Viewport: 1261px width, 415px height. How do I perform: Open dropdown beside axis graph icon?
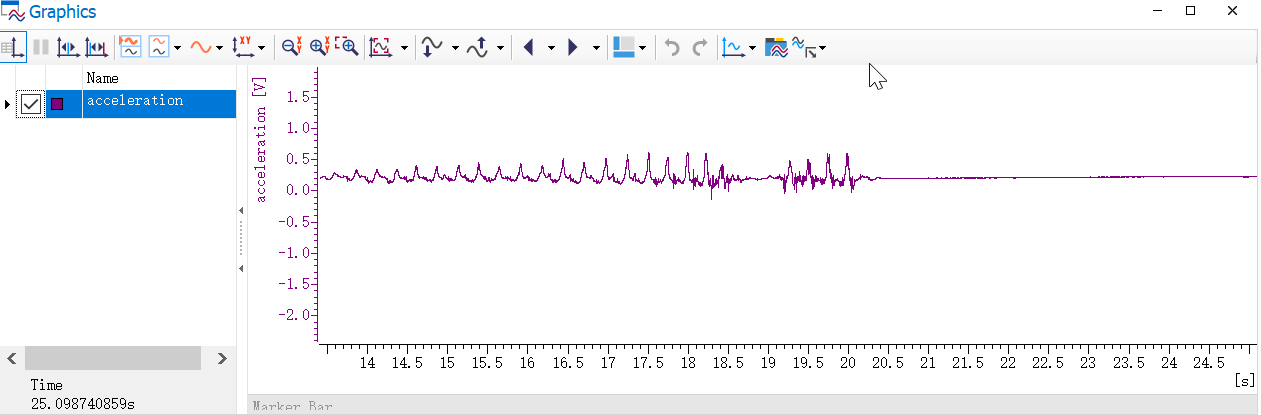pyautogui.click(x=751, y=47)
